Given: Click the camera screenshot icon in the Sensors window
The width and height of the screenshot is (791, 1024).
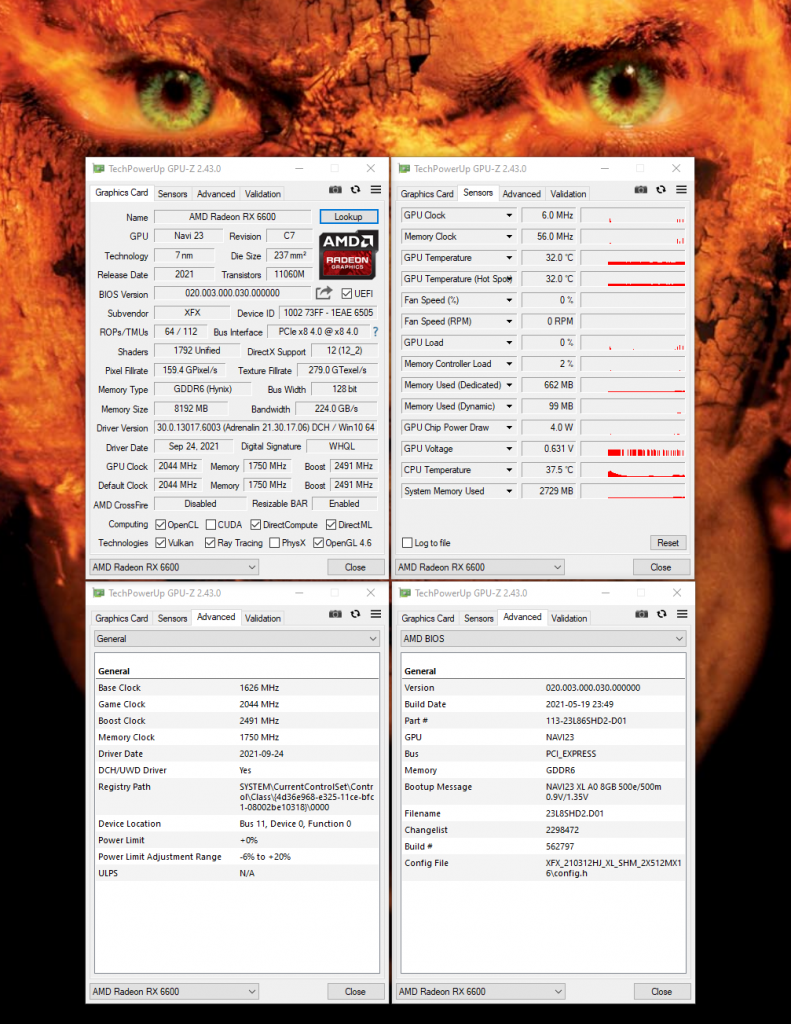Looking at the screenshot, I should tap(641, 189).
